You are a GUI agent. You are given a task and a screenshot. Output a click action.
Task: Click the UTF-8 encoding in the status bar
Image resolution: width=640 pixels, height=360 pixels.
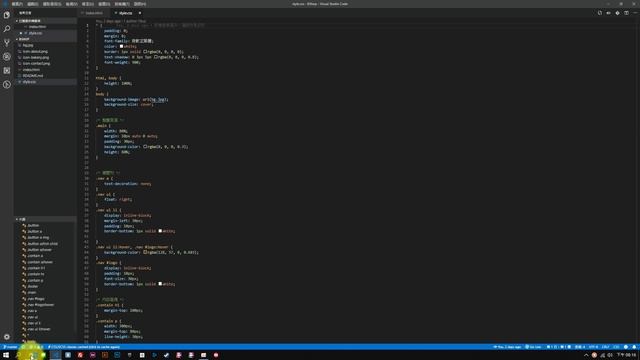tap(593, 347)
